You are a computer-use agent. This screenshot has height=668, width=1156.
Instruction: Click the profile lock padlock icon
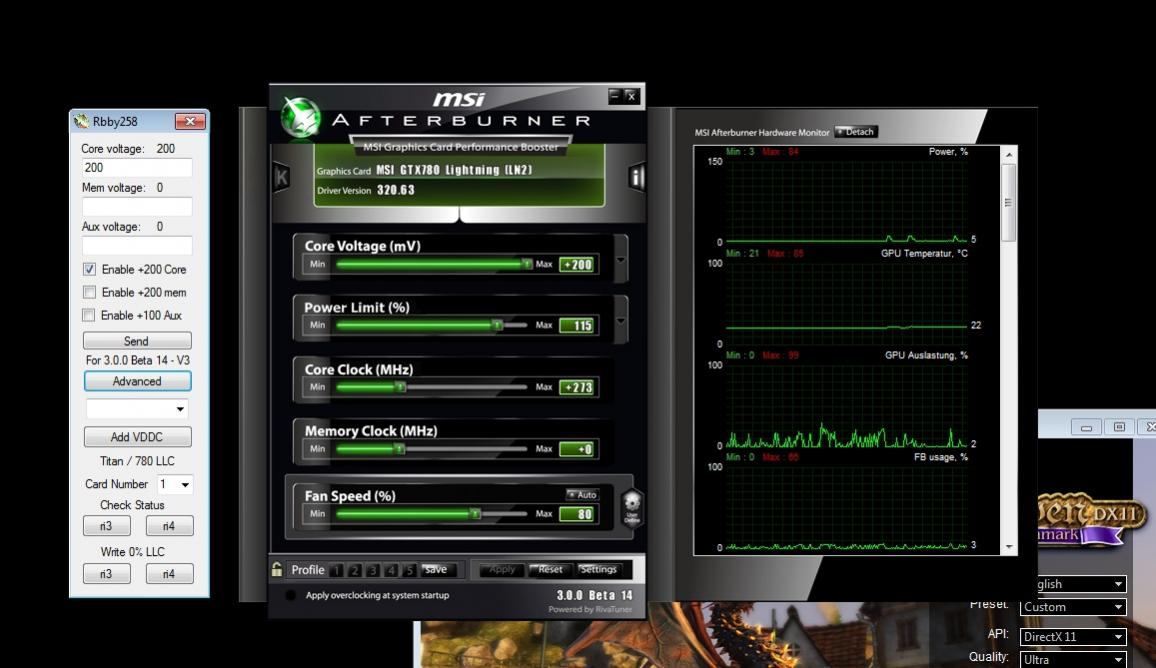pos(276,569)
